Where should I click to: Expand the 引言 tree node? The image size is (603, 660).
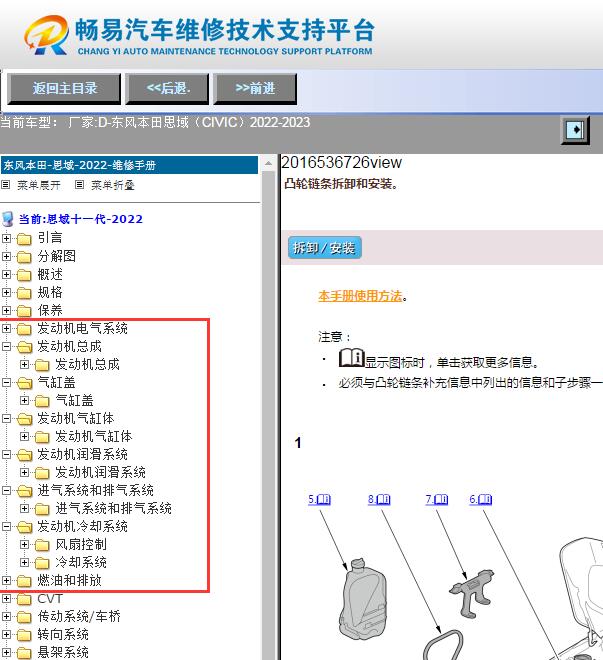(6, 238)
